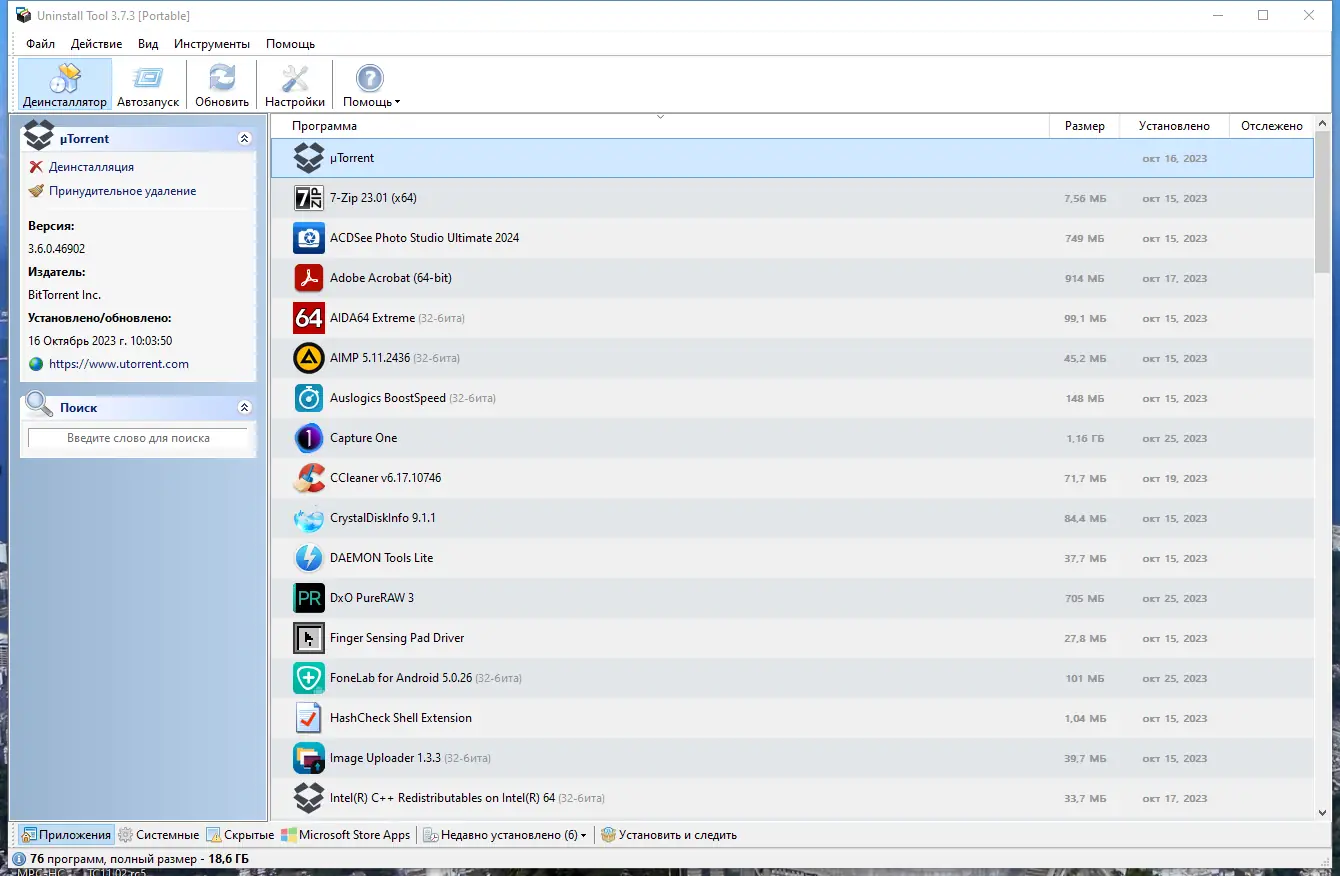Click the µTorrent icon in the program list
Image resolution: width=1340 pixels, height=876 pixels.
coord(309,157)
